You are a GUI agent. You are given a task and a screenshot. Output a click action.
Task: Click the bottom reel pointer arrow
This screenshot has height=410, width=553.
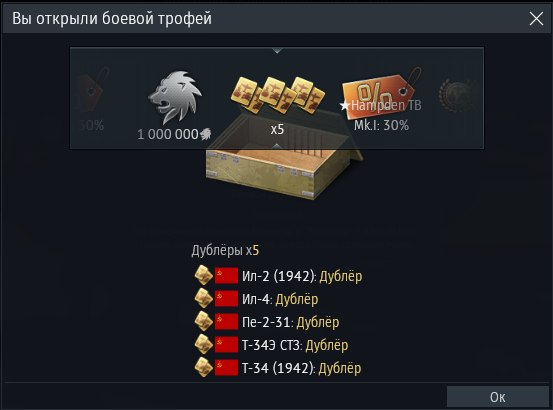(277, 146)
